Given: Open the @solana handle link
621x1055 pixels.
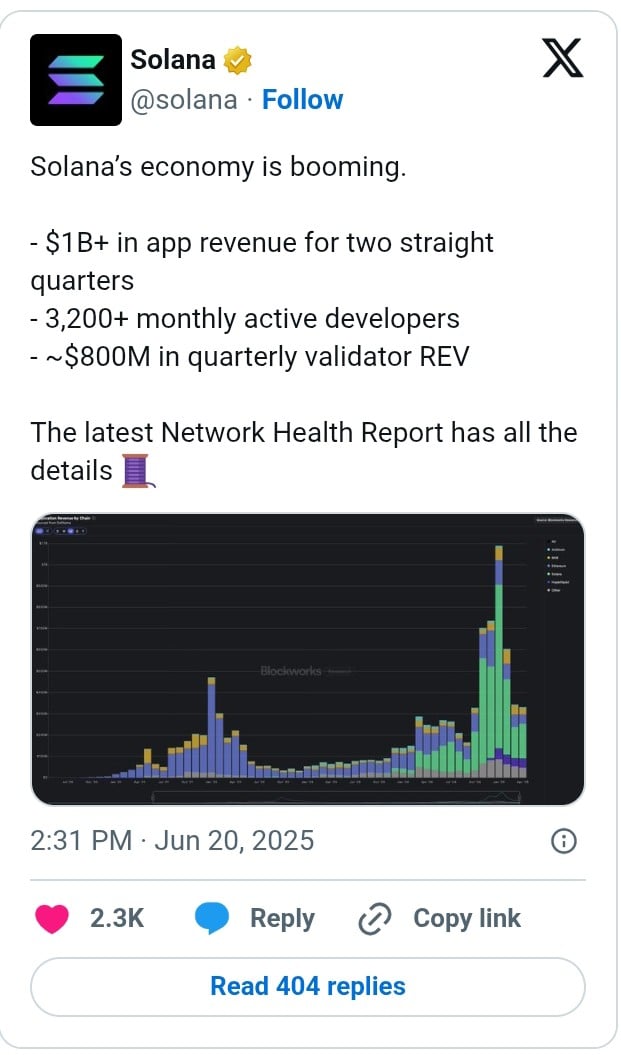Looking at the screenshot, I should tap(184, 100).
